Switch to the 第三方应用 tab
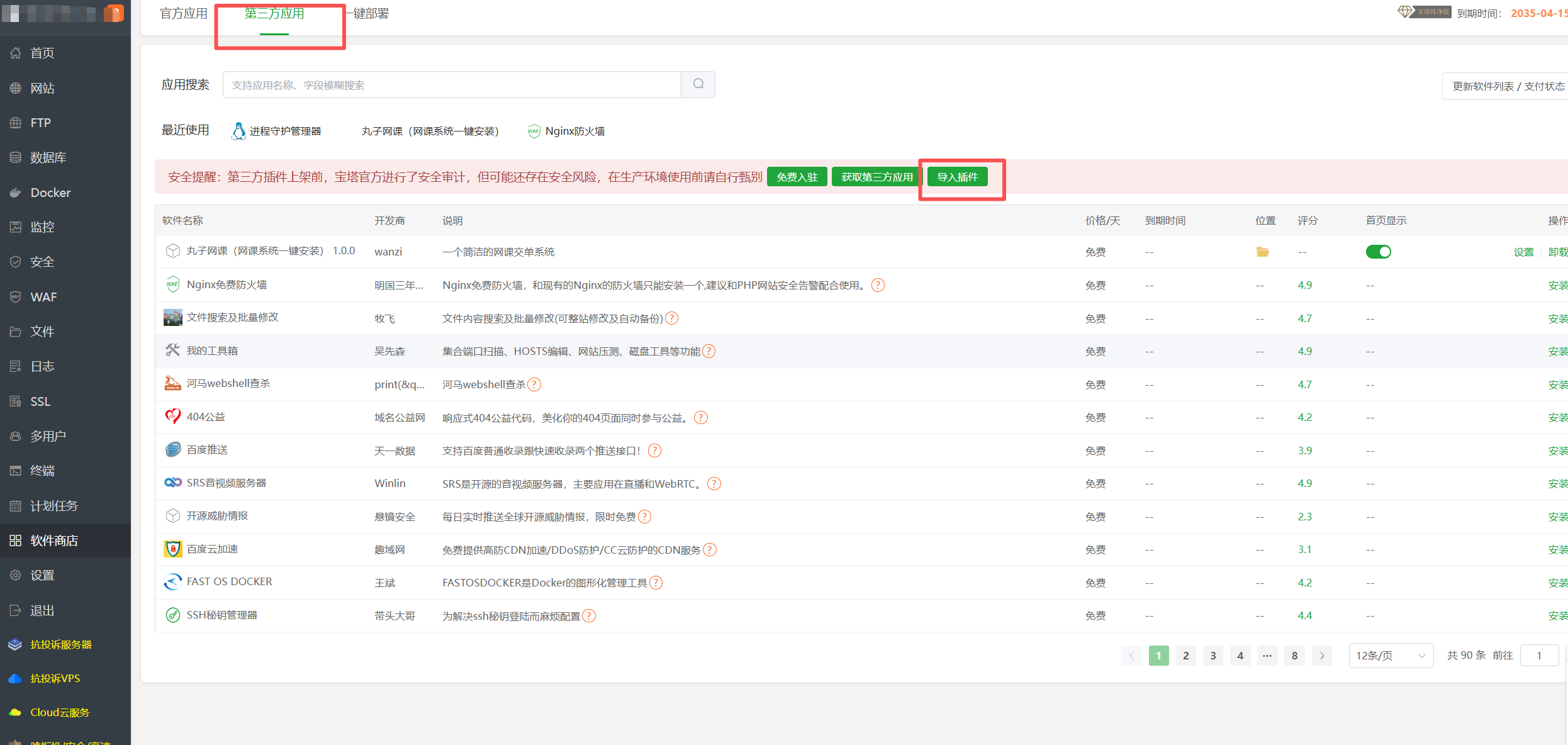Screen dimensions: 1568x745 (274, 14)
